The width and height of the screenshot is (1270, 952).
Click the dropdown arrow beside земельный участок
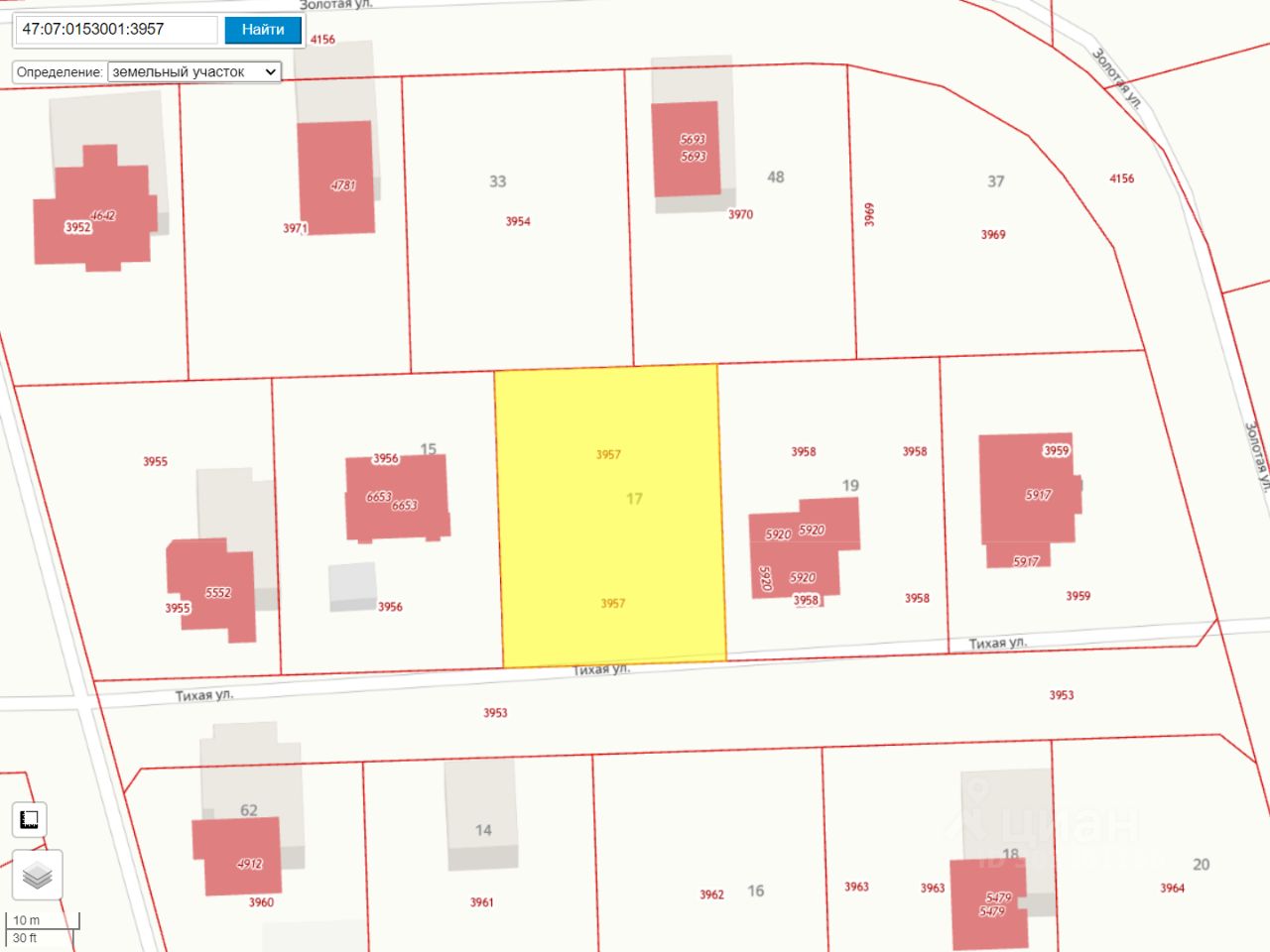270,71
